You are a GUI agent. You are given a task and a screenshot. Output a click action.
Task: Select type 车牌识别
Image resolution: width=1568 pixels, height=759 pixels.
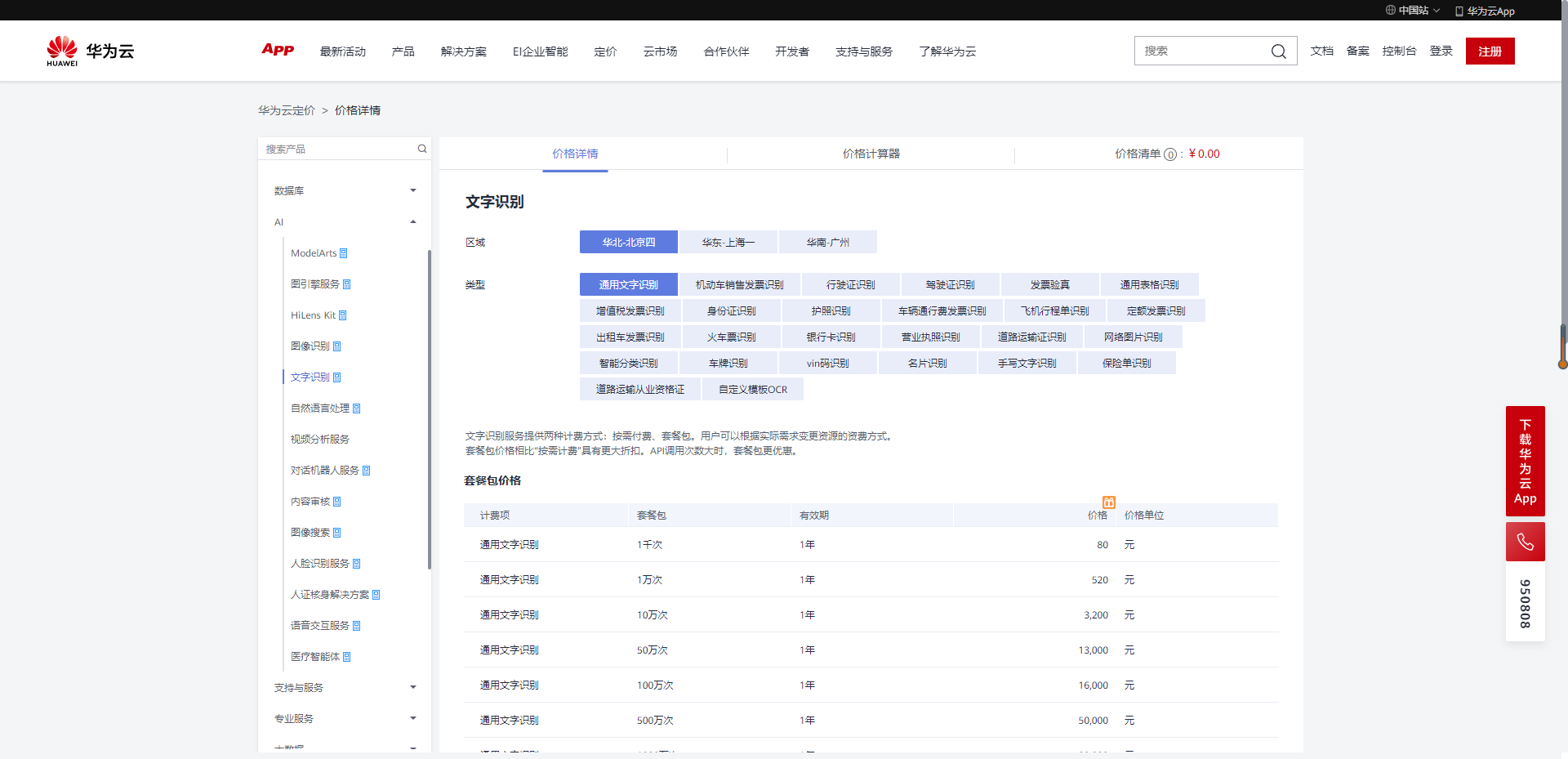pyautogui.click(x=728, y=363)
